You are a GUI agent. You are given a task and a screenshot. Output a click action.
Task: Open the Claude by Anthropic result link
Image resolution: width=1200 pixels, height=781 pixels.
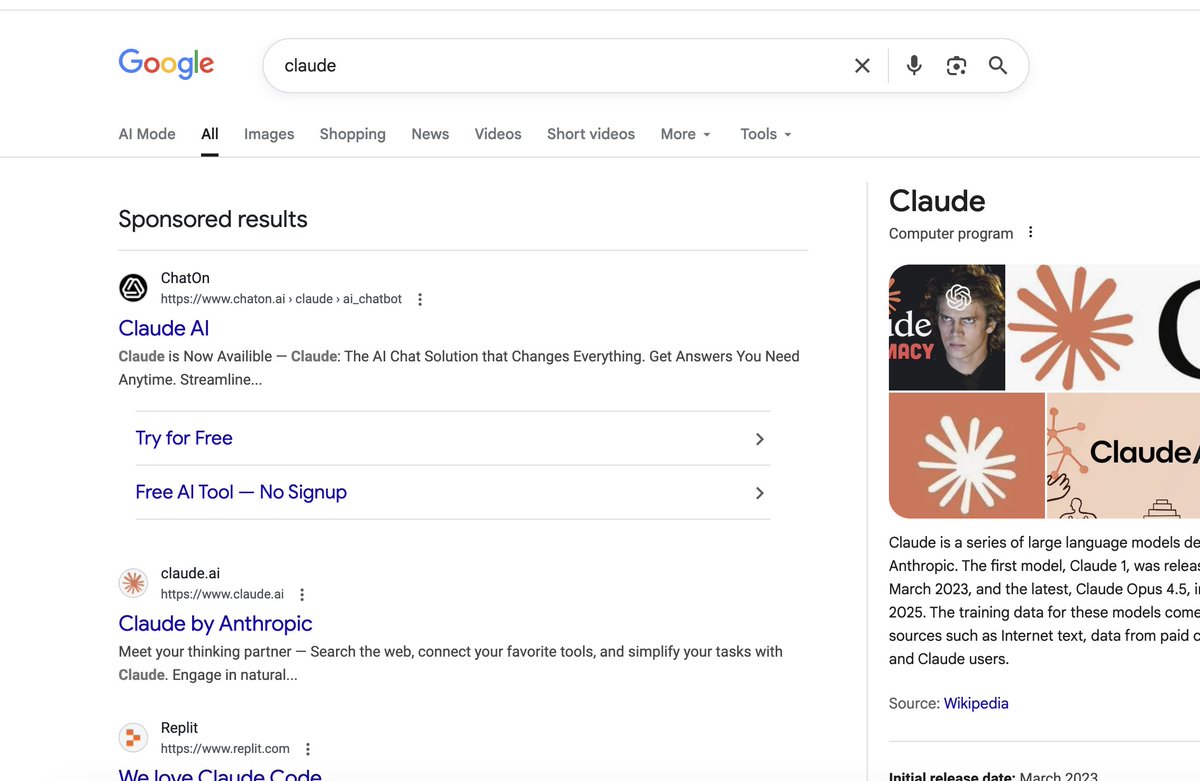215,623
